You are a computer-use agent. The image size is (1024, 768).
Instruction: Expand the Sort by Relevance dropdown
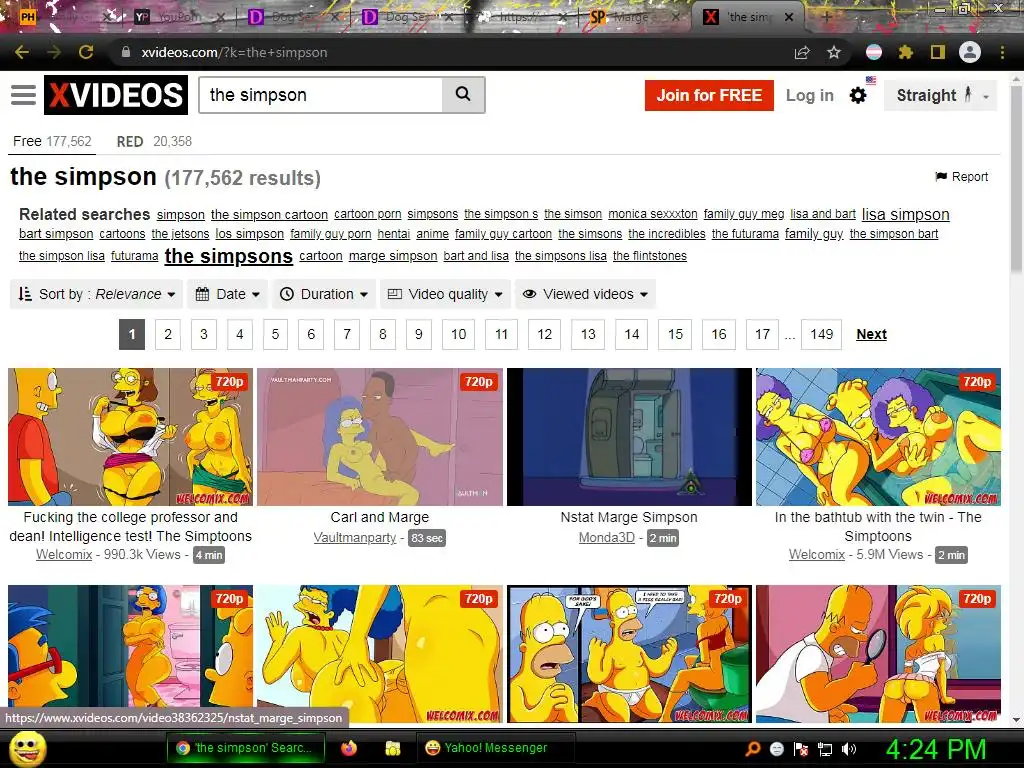coord(97,294)
